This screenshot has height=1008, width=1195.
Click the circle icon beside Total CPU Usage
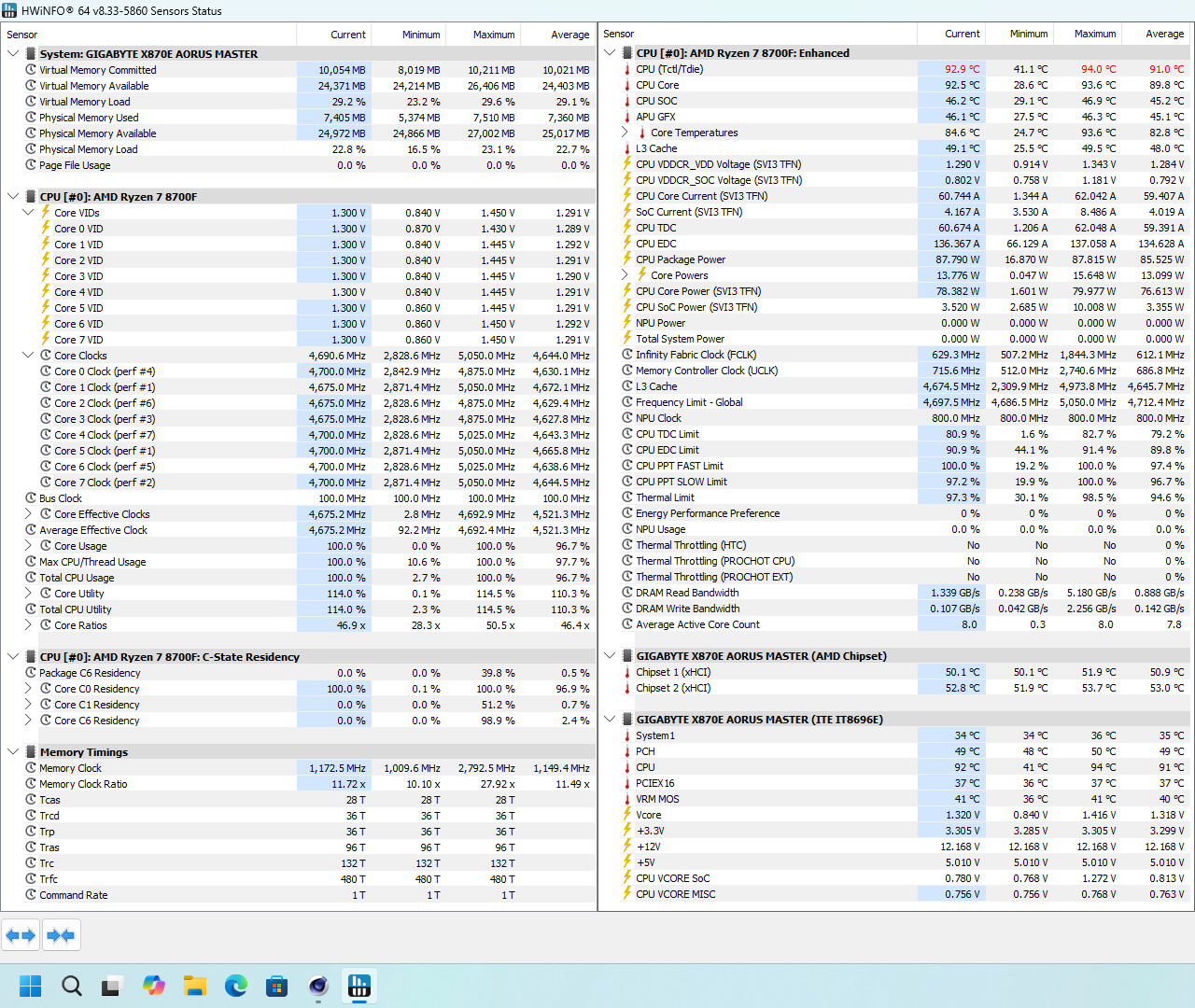tap(31, 578)
